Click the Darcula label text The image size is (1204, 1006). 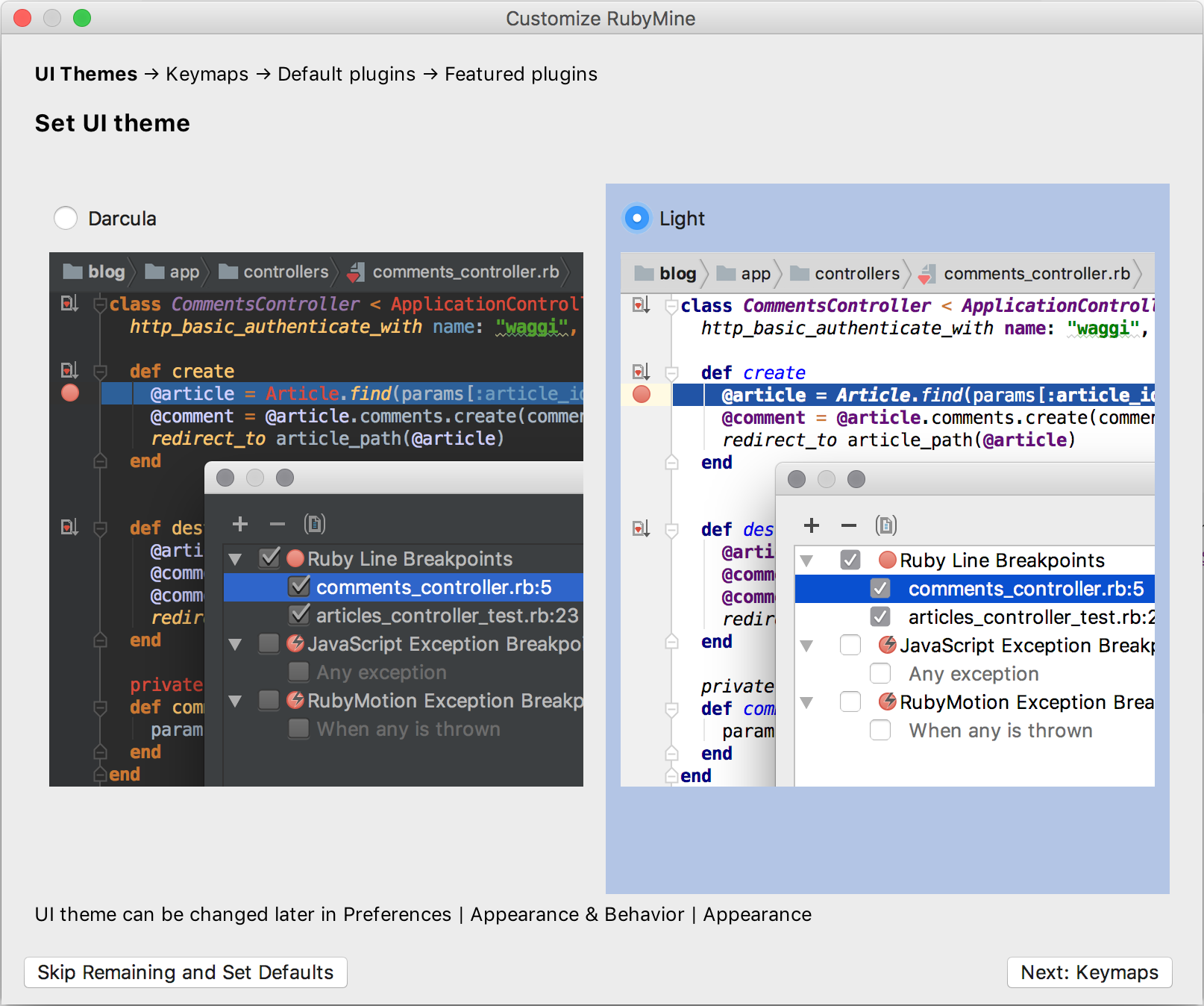coord(122,219)
